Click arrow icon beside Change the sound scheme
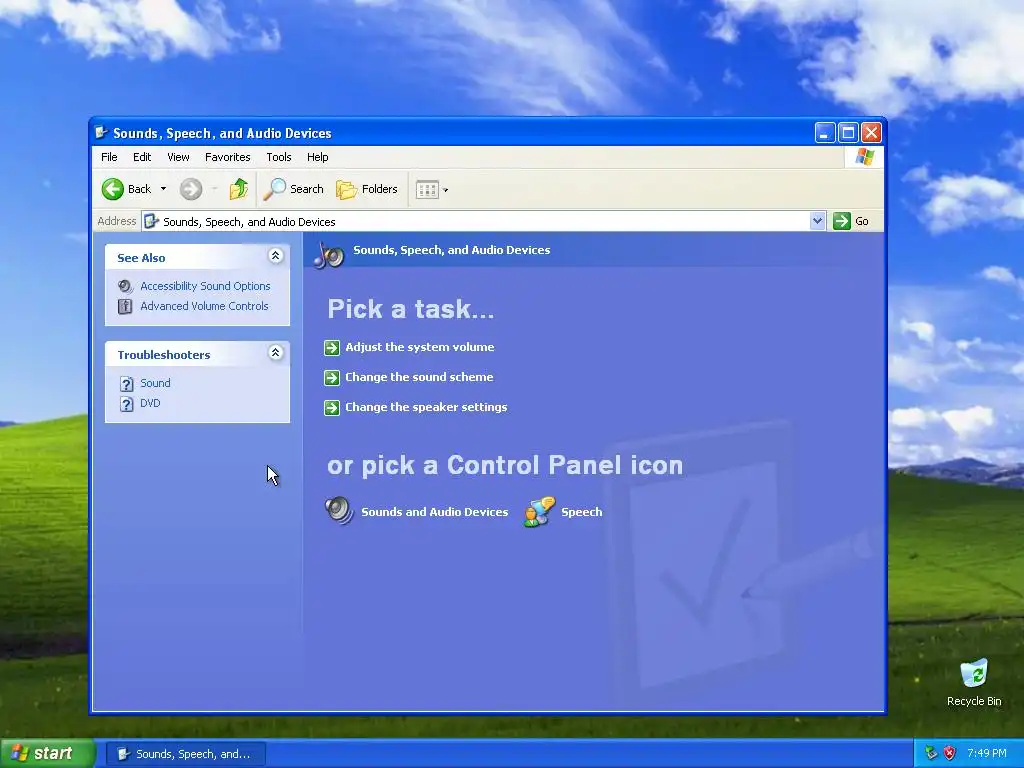This screenshot has width=1024, height=768. [332, 377]
